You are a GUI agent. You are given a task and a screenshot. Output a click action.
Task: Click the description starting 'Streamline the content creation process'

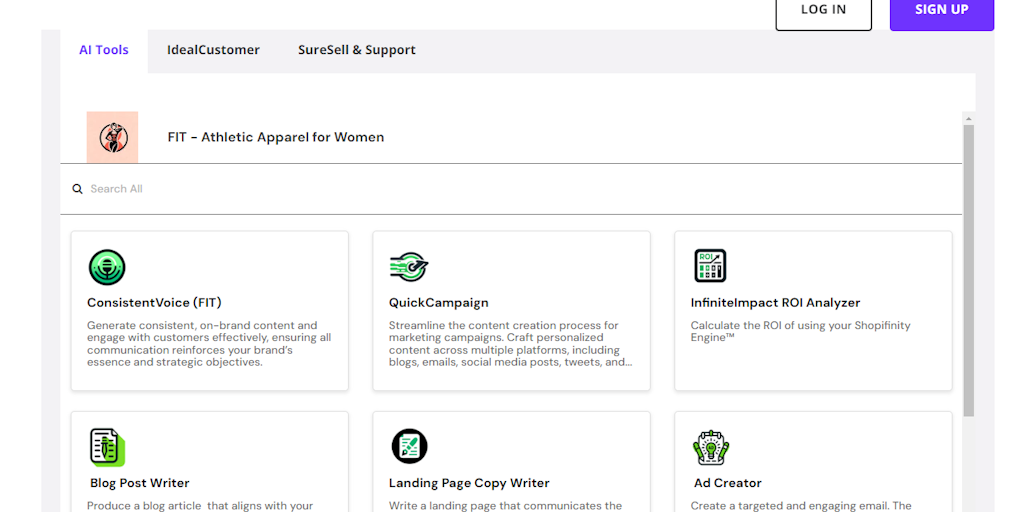click(511, 344)
